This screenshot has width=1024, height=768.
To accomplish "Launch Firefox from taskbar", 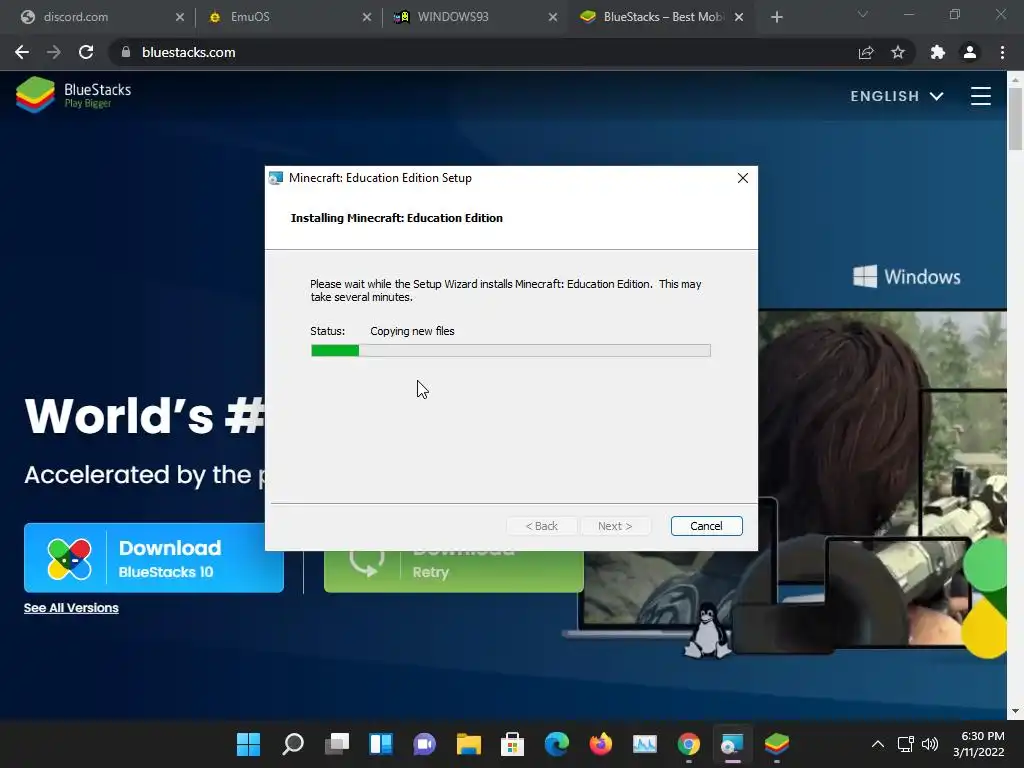I will pos(601,744).
